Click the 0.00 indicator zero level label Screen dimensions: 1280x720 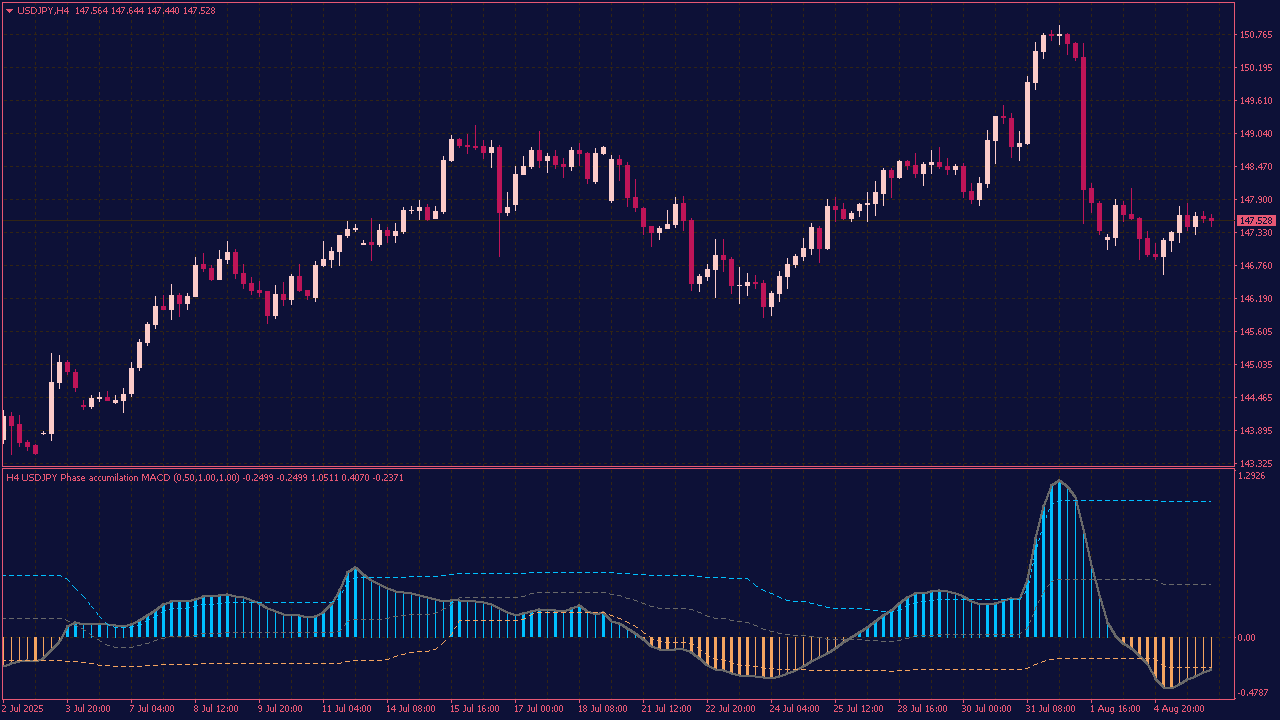tap(1246, 637)
